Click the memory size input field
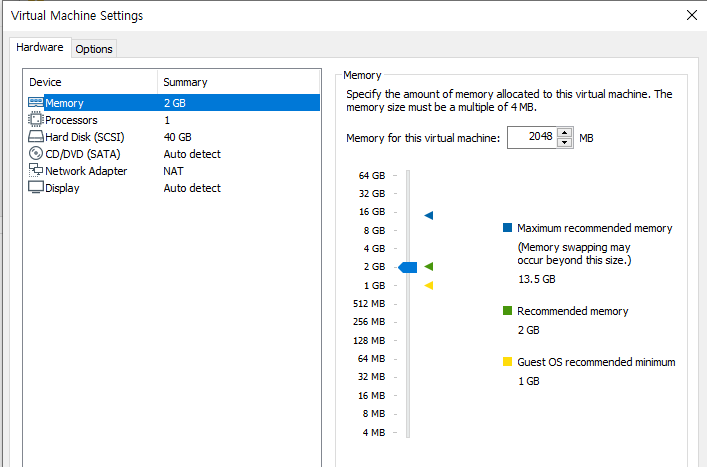 pyautogui.click(x=533, y=137)
